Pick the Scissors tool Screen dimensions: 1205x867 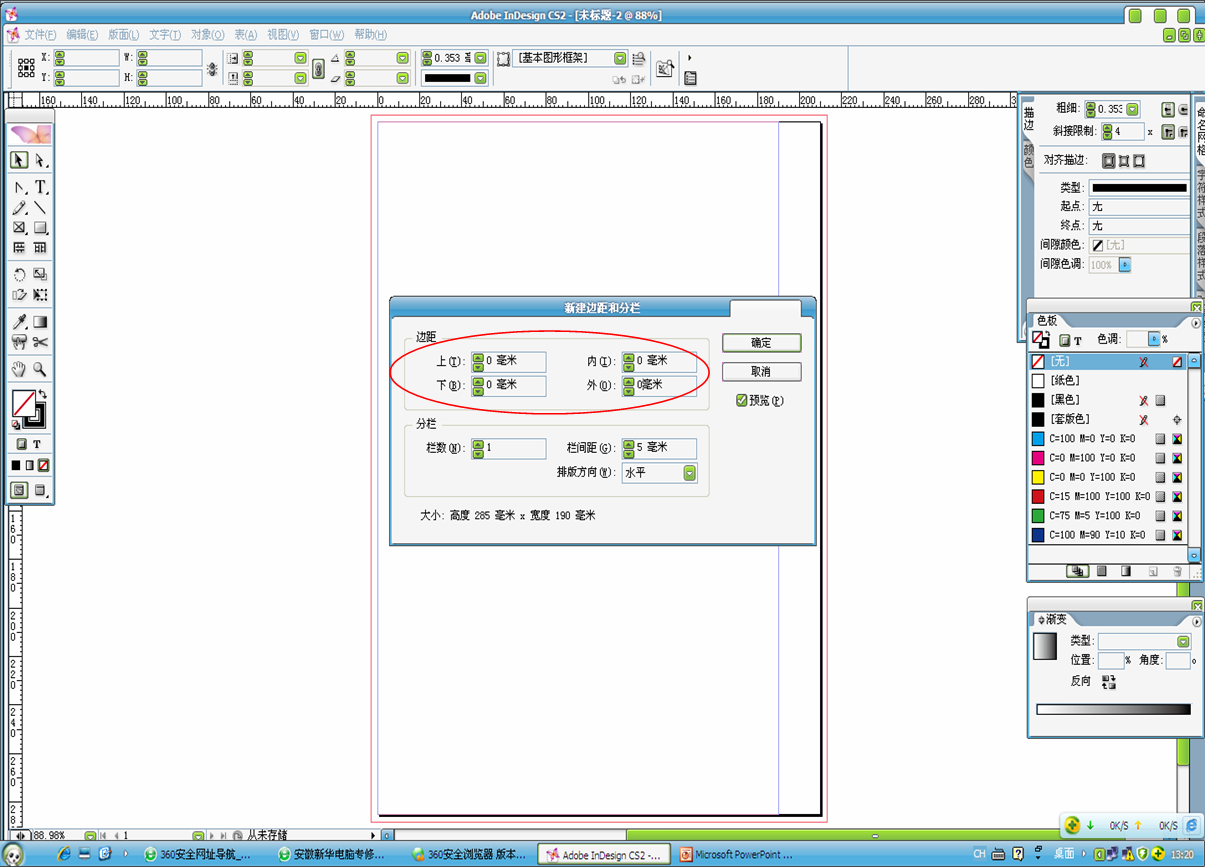click(41, 343)
